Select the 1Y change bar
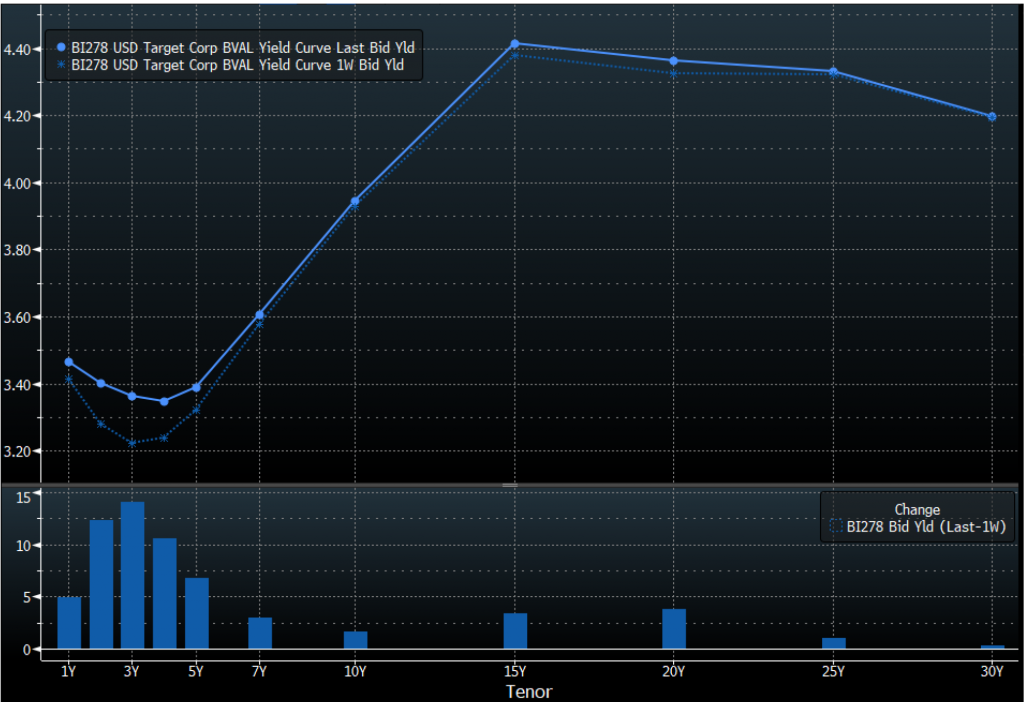Viewport: 1024px width, 702px height. point(69,623)
